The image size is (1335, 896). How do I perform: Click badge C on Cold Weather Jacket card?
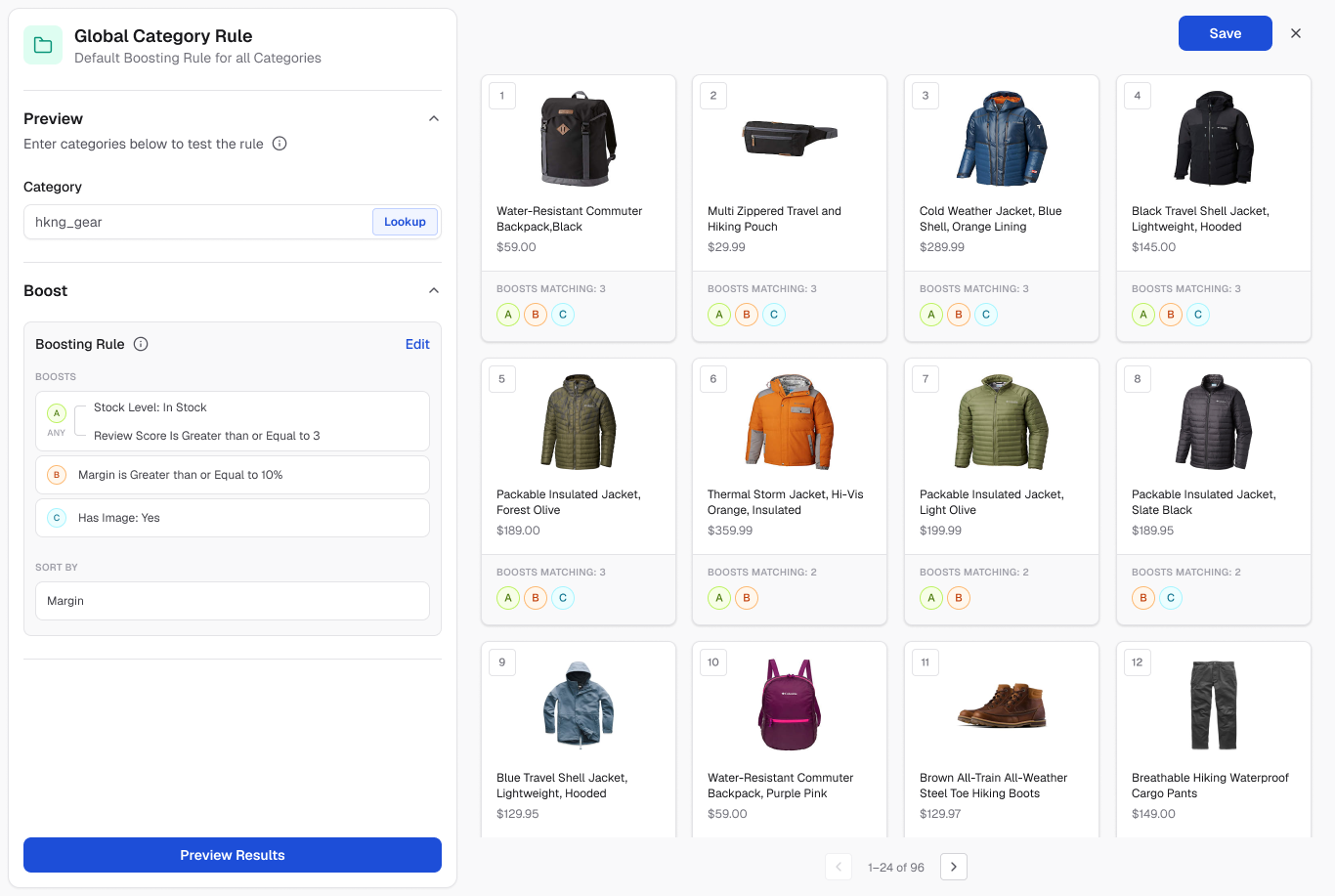[x=986, y=315]
